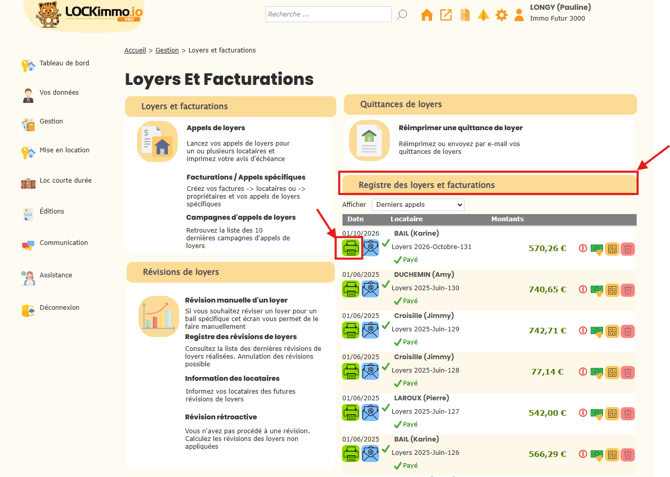This screenshot has width=670, height=477.
Task: Delete the 77,14 € Croisille entry
Action: pos(628,372)
